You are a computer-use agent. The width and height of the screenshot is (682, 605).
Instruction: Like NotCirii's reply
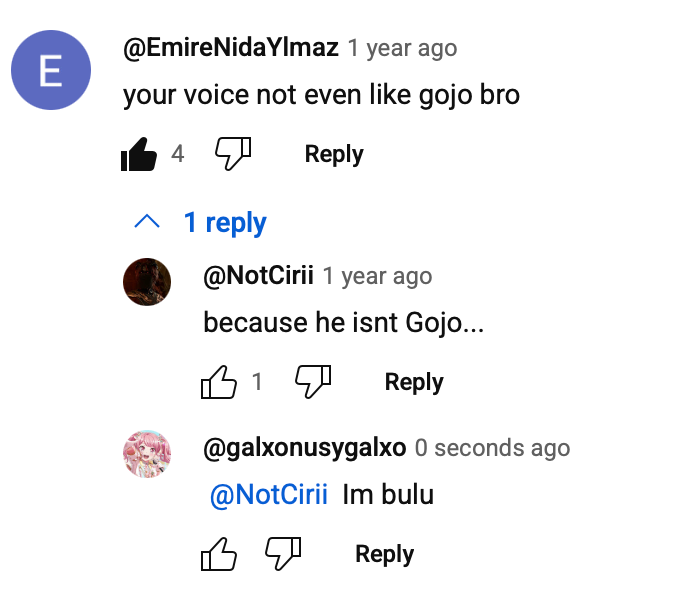tap(219, 382)
